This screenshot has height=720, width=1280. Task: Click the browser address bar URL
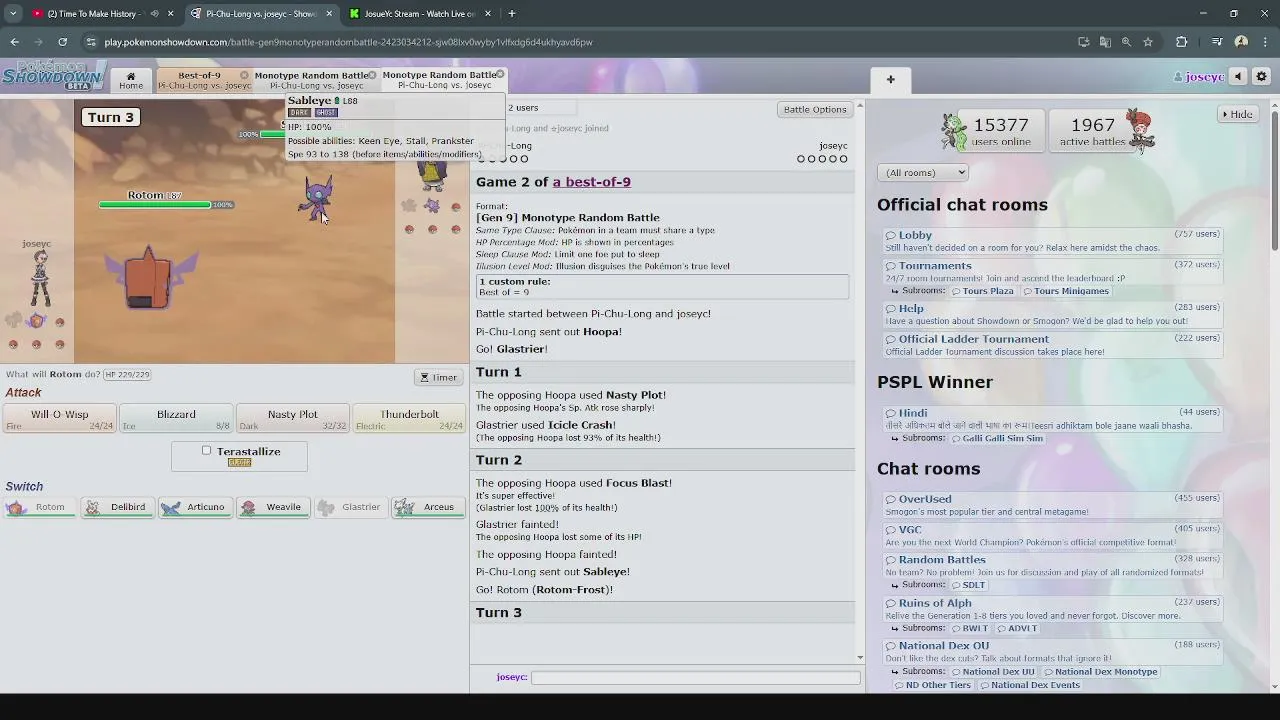(348, 42)
